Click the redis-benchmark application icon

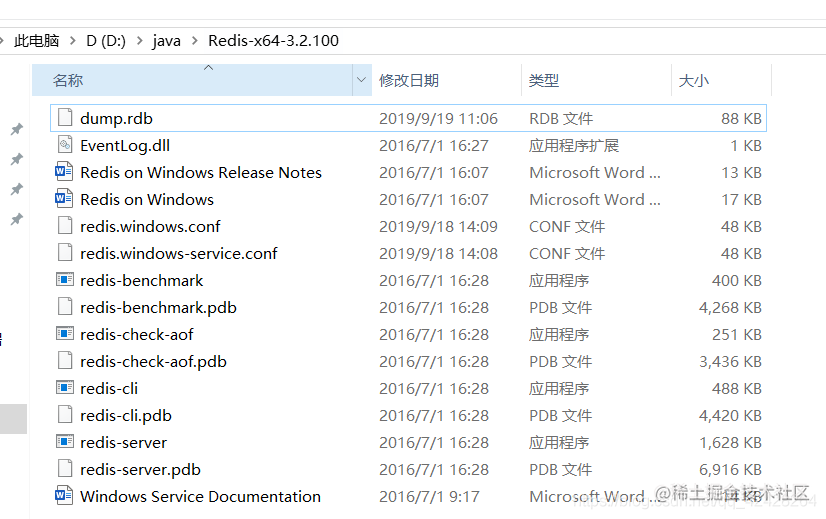pos(65,279)
